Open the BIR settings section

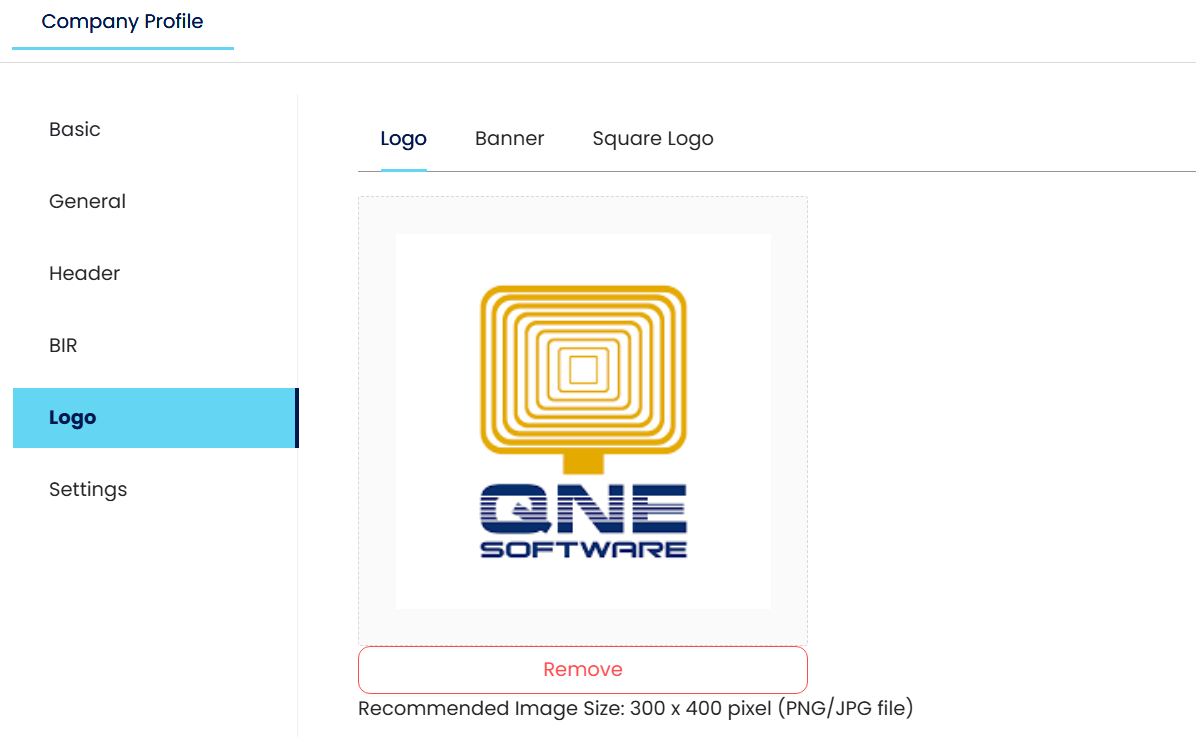pos(63,345)
